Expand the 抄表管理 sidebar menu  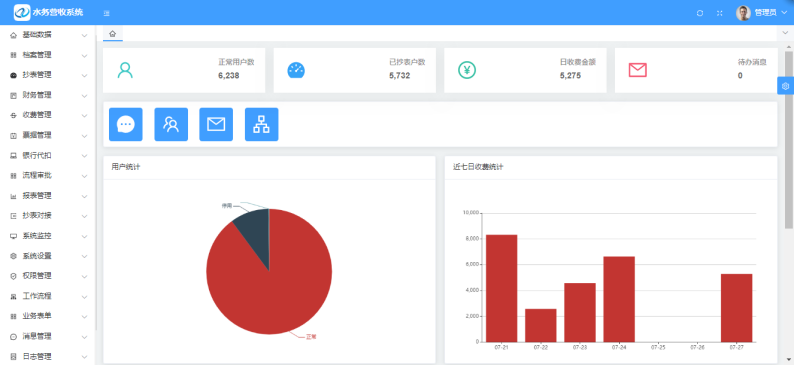coord(48,75)
